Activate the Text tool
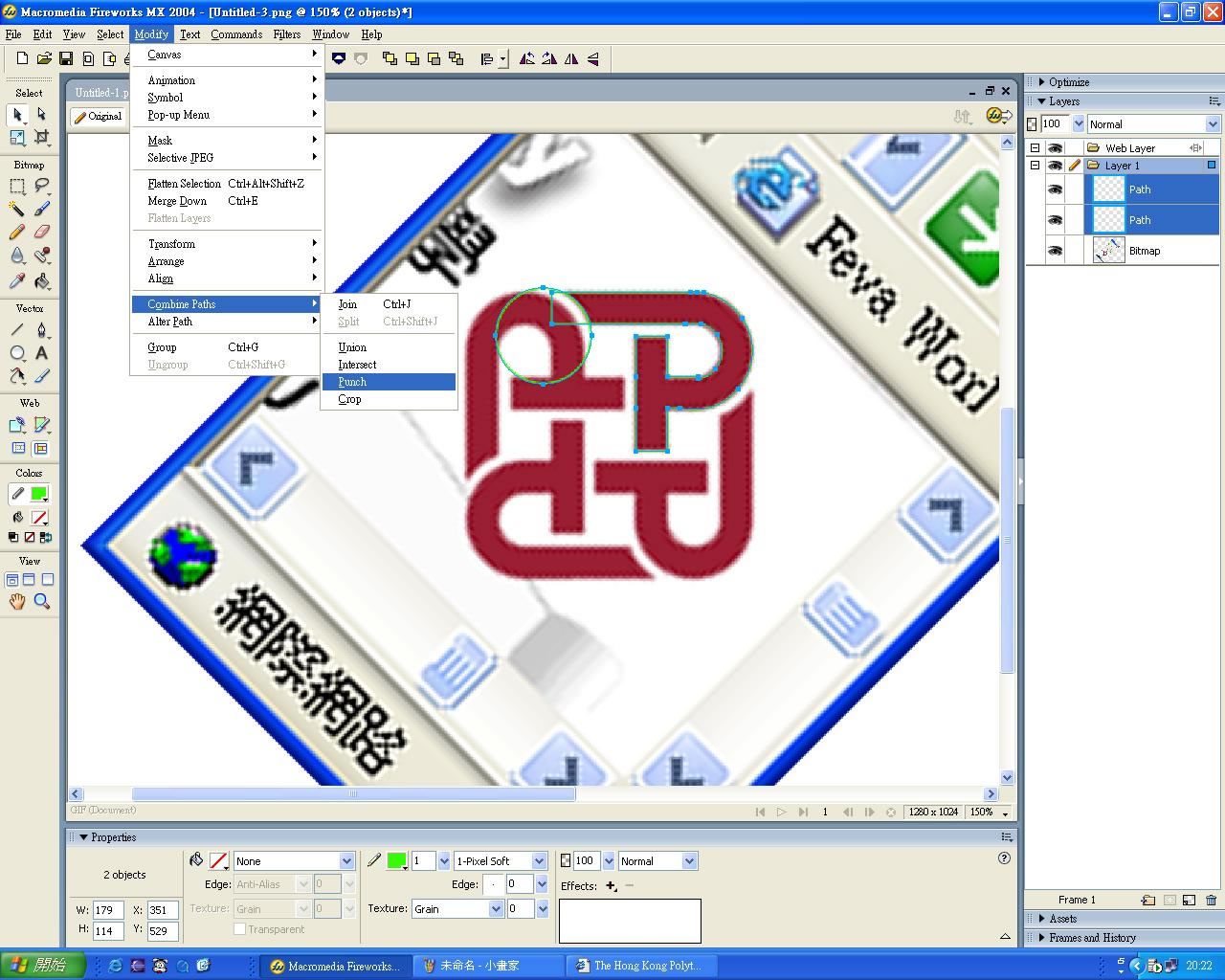 41,353
